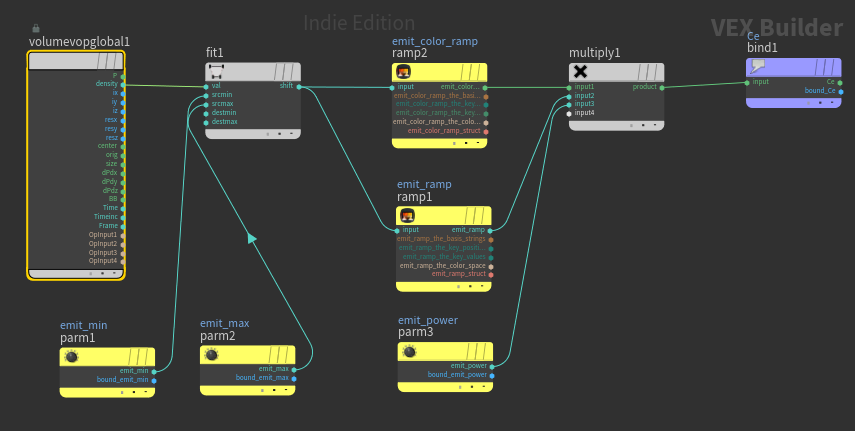Click the emit_ramp output port on ramp1
Image resolution: width=855 pixels, height=431 pixels.
pos(490,230)
